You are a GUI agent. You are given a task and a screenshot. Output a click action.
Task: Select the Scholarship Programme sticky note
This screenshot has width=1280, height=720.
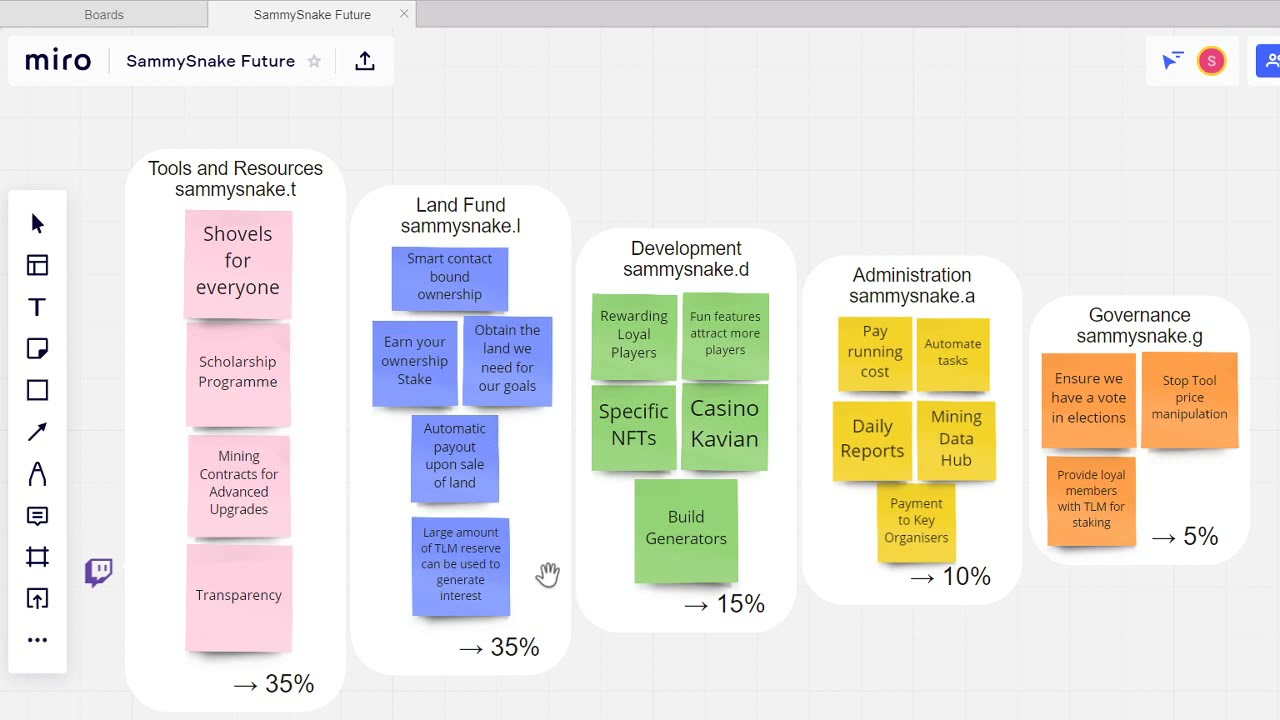coord(238,373)
